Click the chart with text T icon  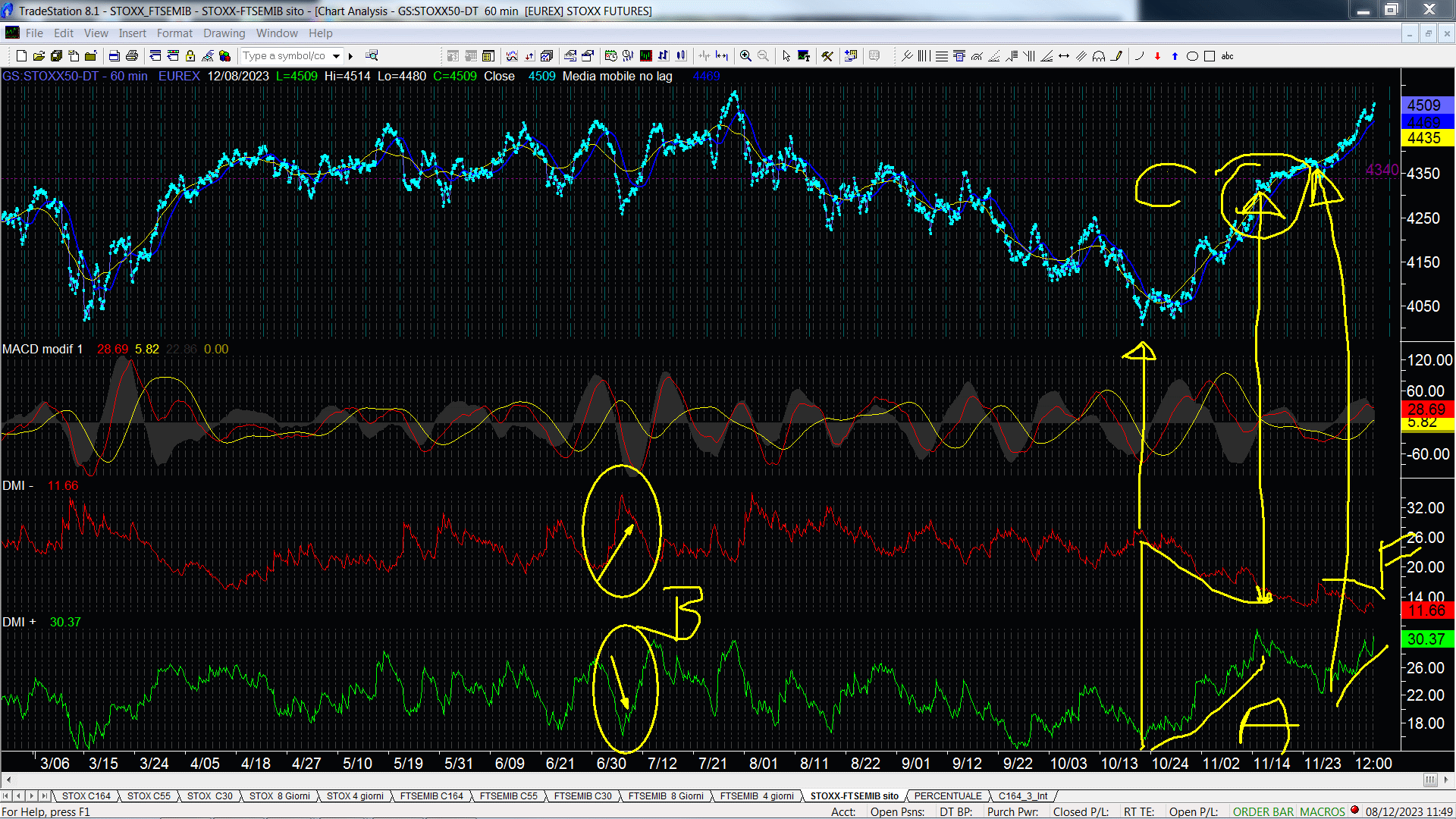pyautogui.click(x=804, y=56)
